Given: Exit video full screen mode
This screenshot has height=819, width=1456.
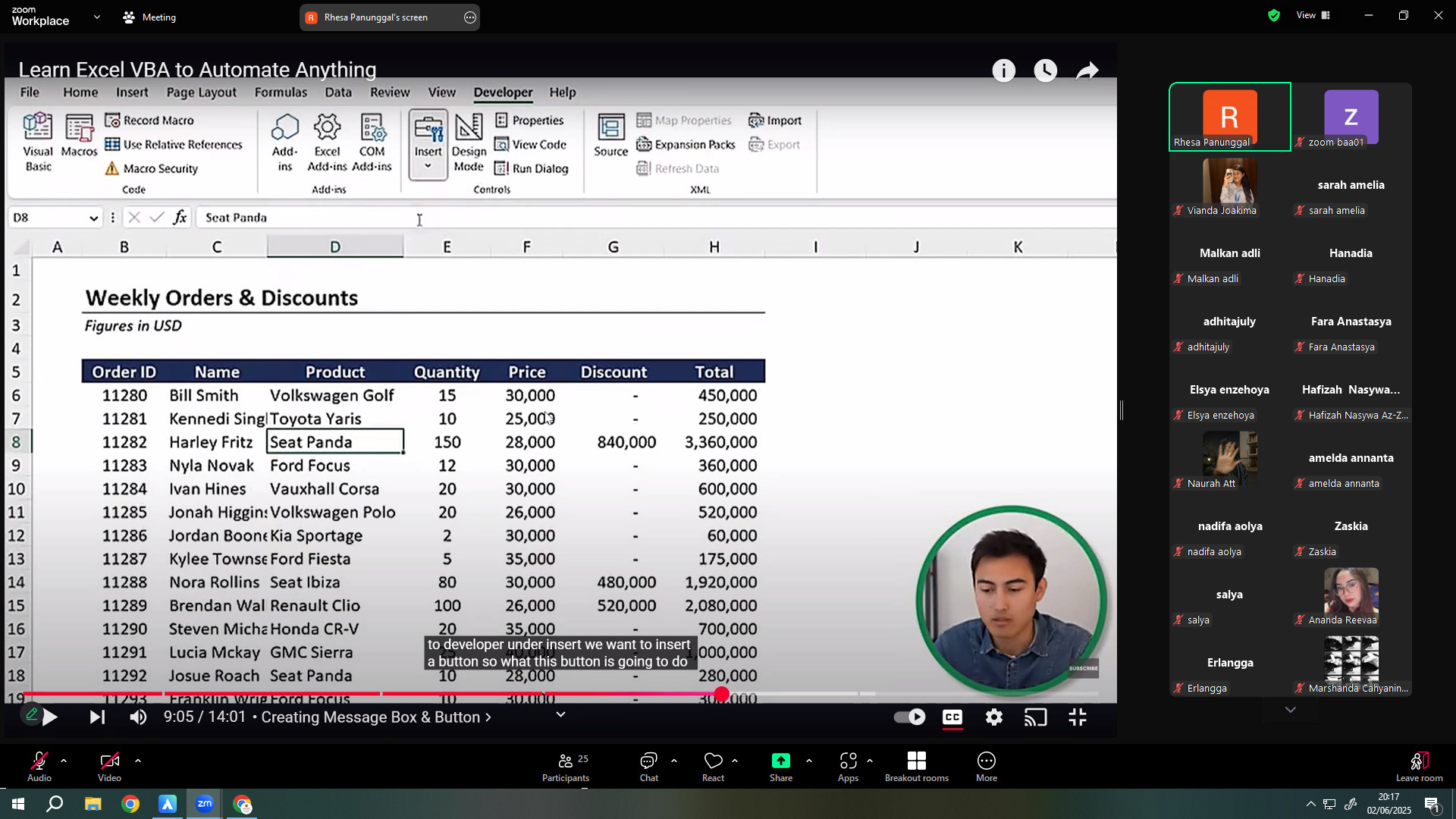Looking at the screenshot, I should coord(1078,717).
